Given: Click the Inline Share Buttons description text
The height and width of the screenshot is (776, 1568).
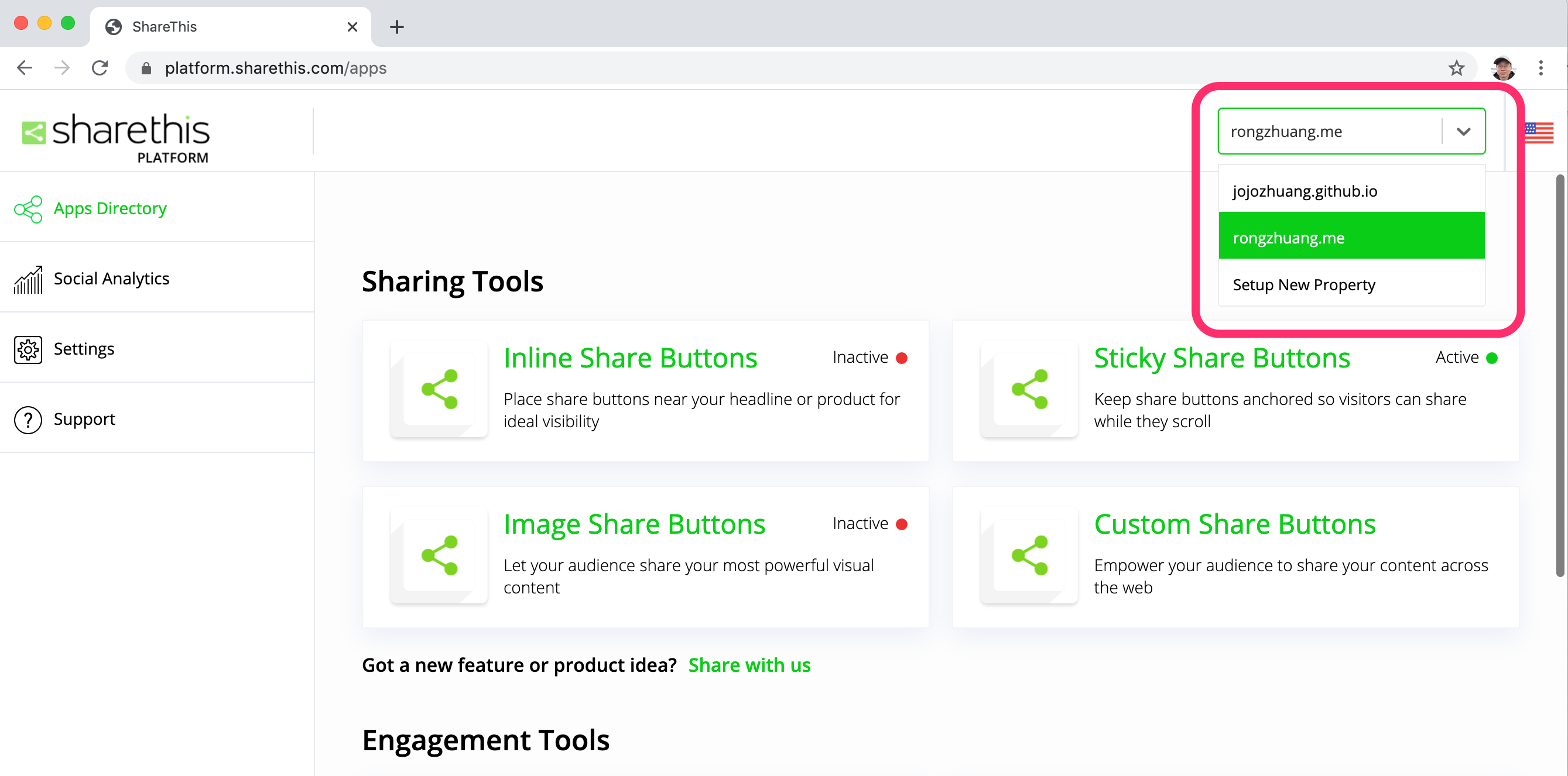Looking at the screenshot, I should (701, 411).
